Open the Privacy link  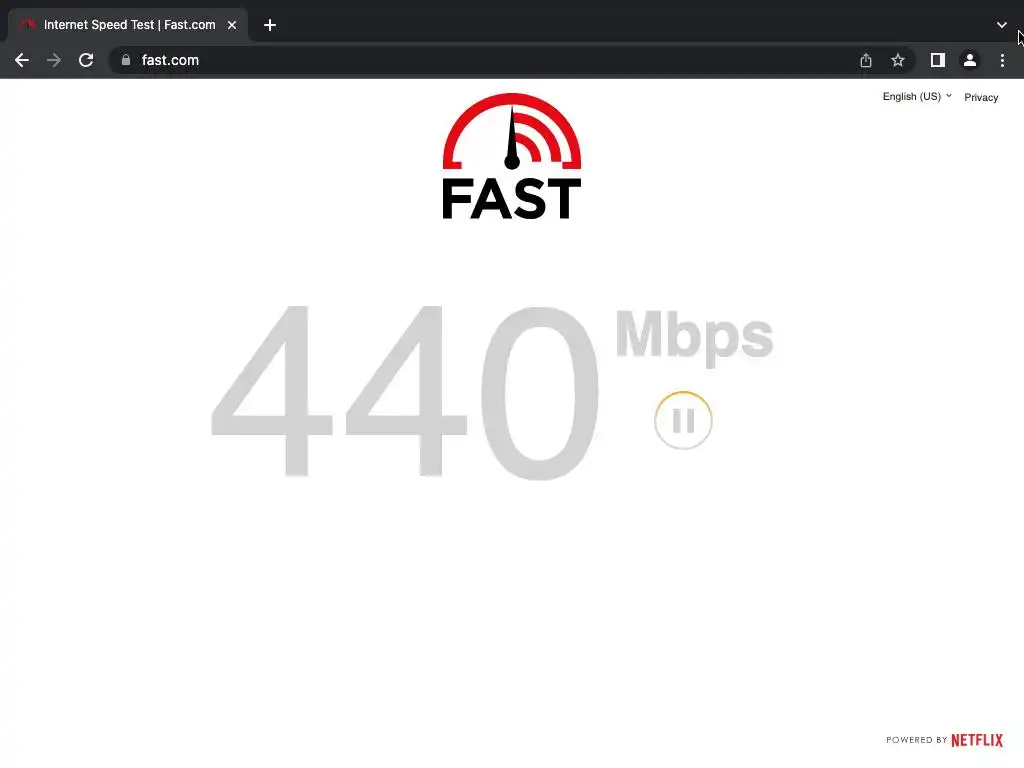[x=981, y=97]
